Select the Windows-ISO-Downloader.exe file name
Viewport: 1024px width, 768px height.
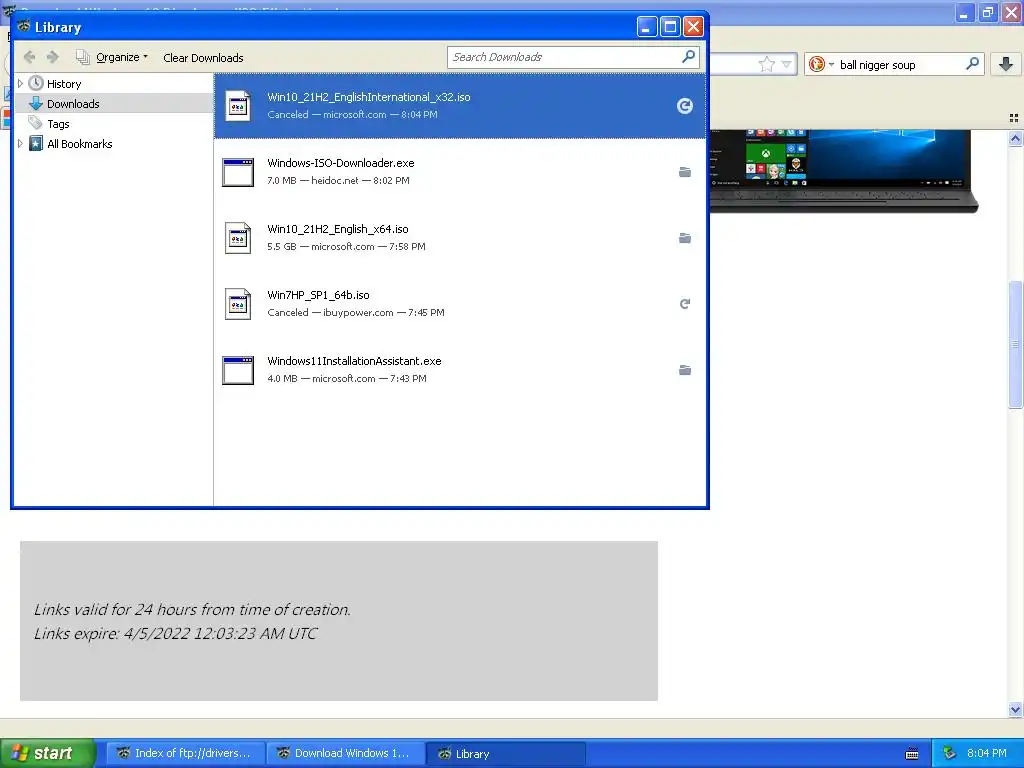pyautogui.click(x=340, y=163)
